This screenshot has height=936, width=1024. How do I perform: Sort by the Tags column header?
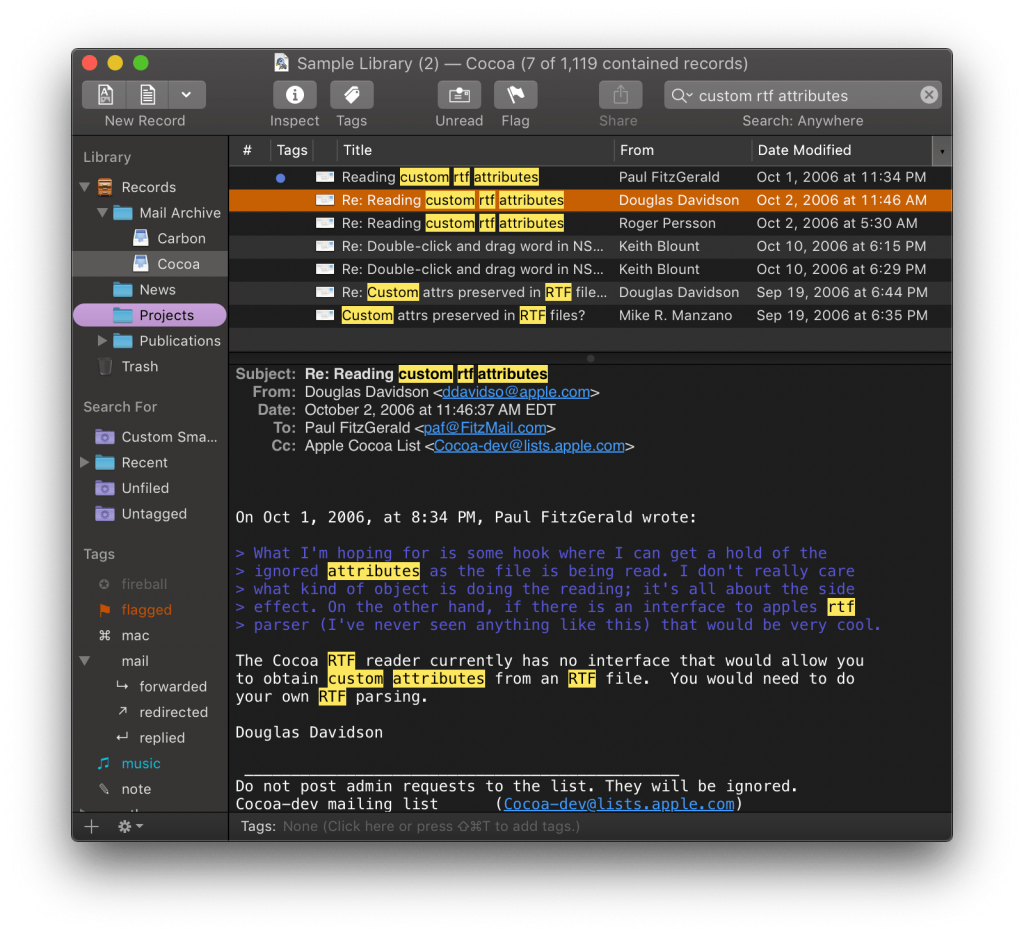(292, 150)
